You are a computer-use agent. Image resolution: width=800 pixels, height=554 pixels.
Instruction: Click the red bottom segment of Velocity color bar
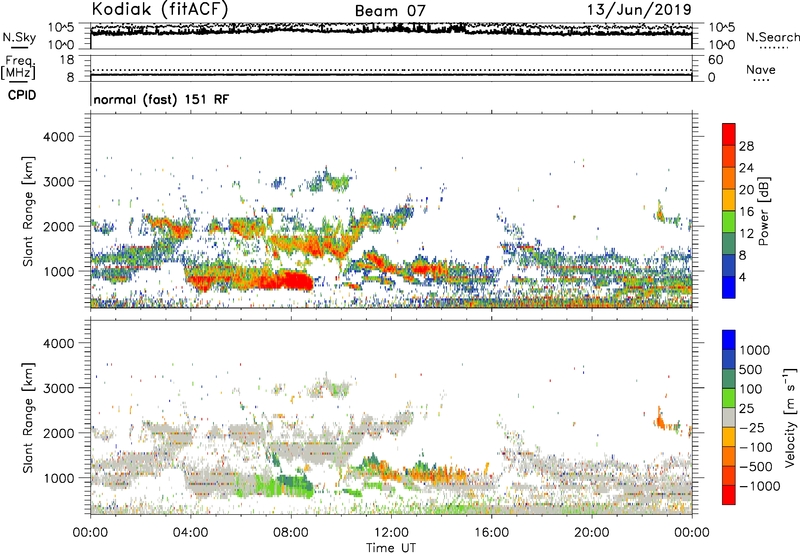point(729,495)
